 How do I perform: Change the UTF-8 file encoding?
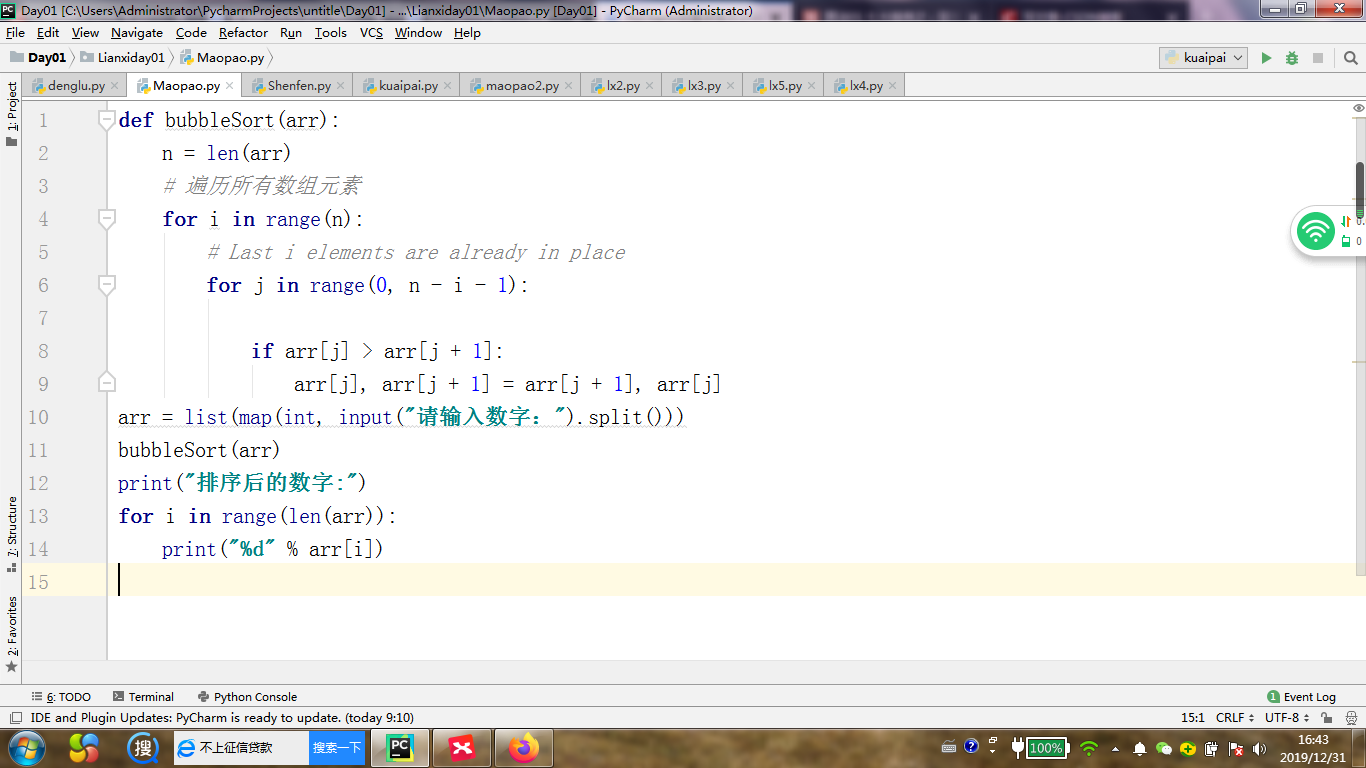click(x=1288, y=718)
